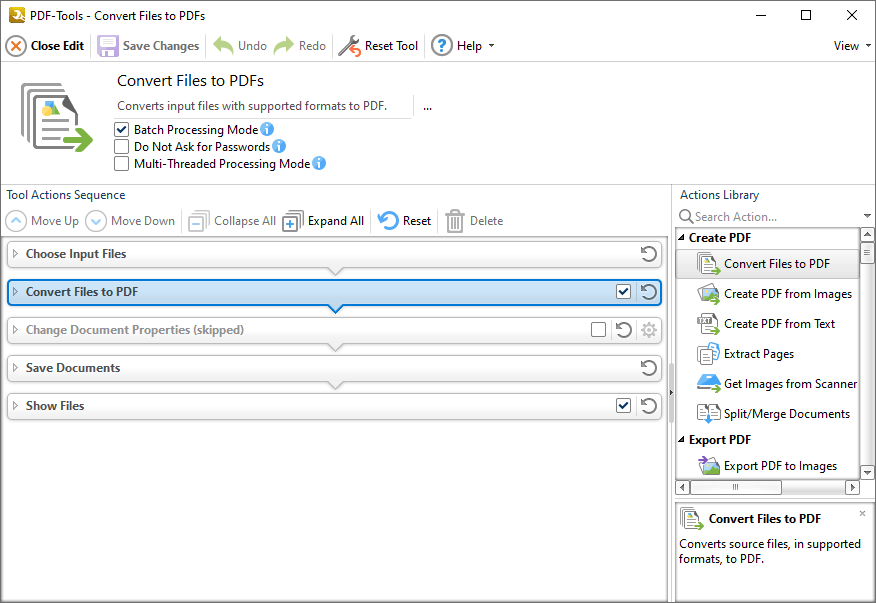Close the Convert Files to PDF description panel
The height and width of the screenshot is (603, 876).
863,513
